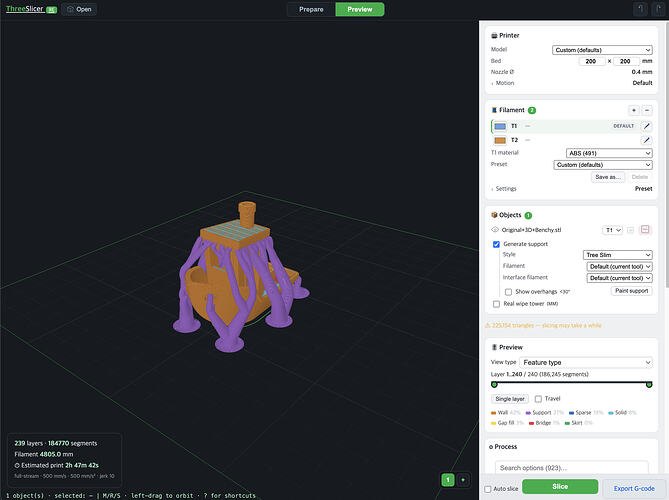Image resolution: width=669 pixels, height=500 pixels.
Task: Click the Export G-code button
Action: pyautogui.click(x=634, y=488)
